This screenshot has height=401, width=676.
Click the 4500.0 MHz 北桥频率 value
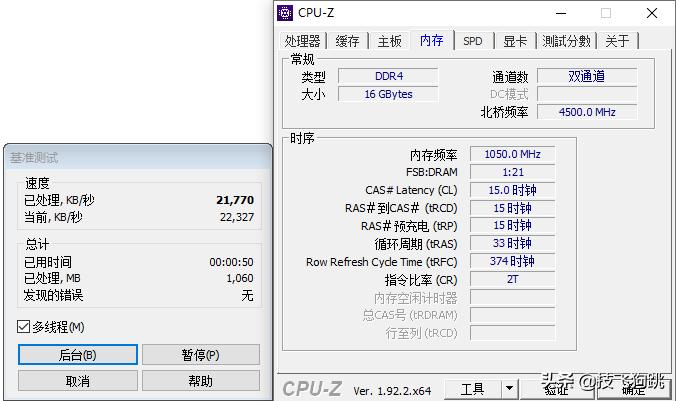587,112
